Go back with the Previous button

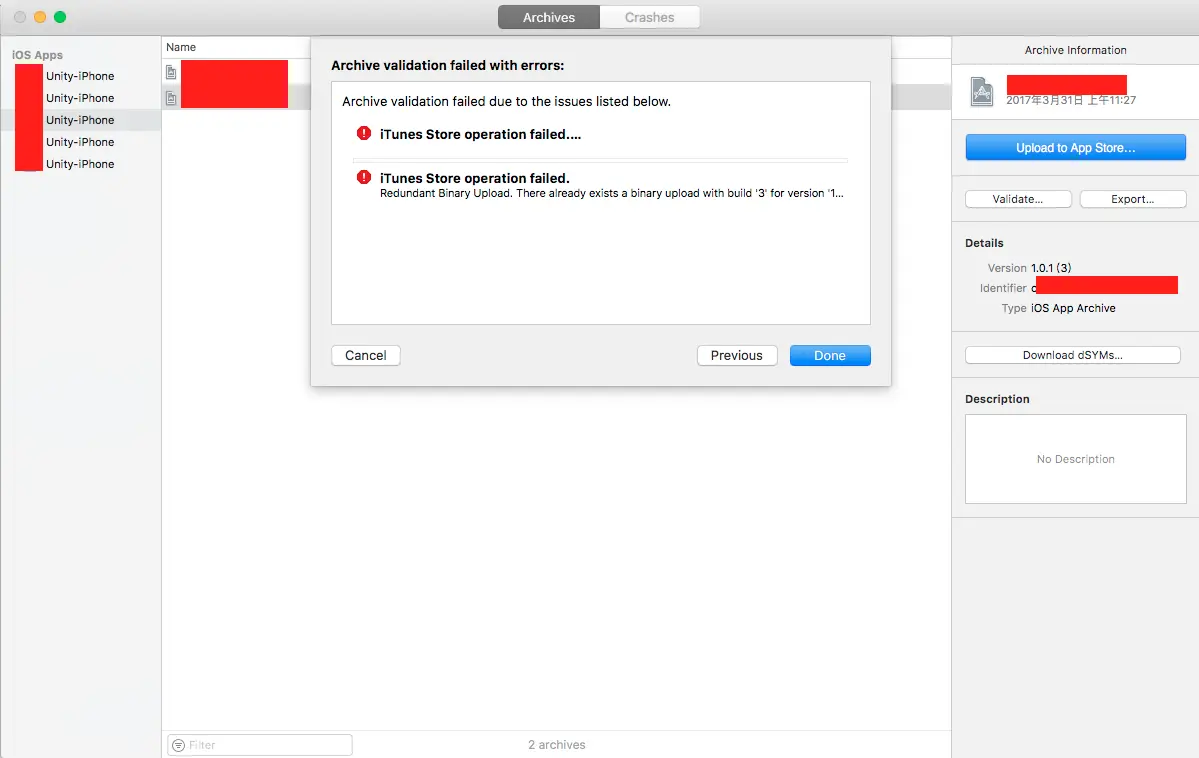click(x=736, y=355)
